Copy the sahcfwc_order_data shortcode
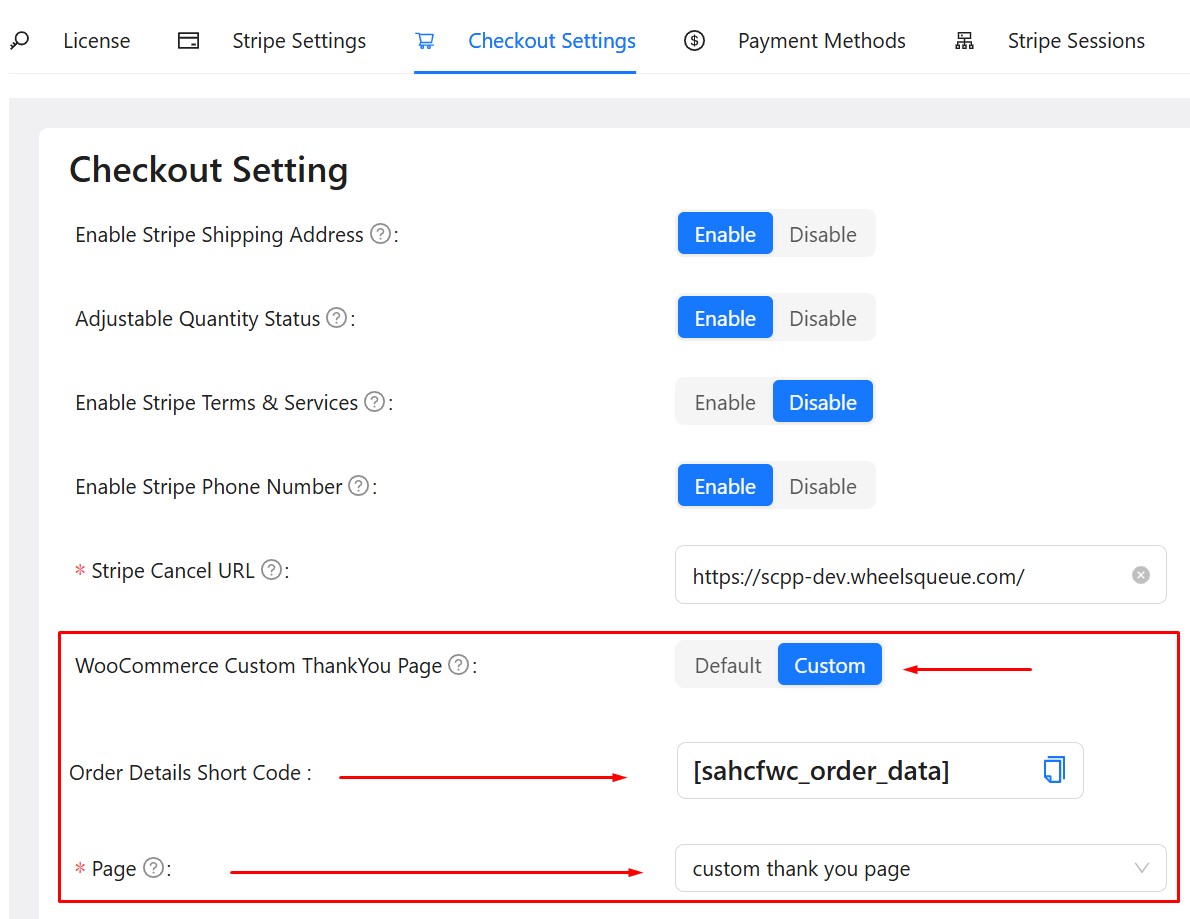This screenshot has height=919, width=1190. click(1053, 770)
